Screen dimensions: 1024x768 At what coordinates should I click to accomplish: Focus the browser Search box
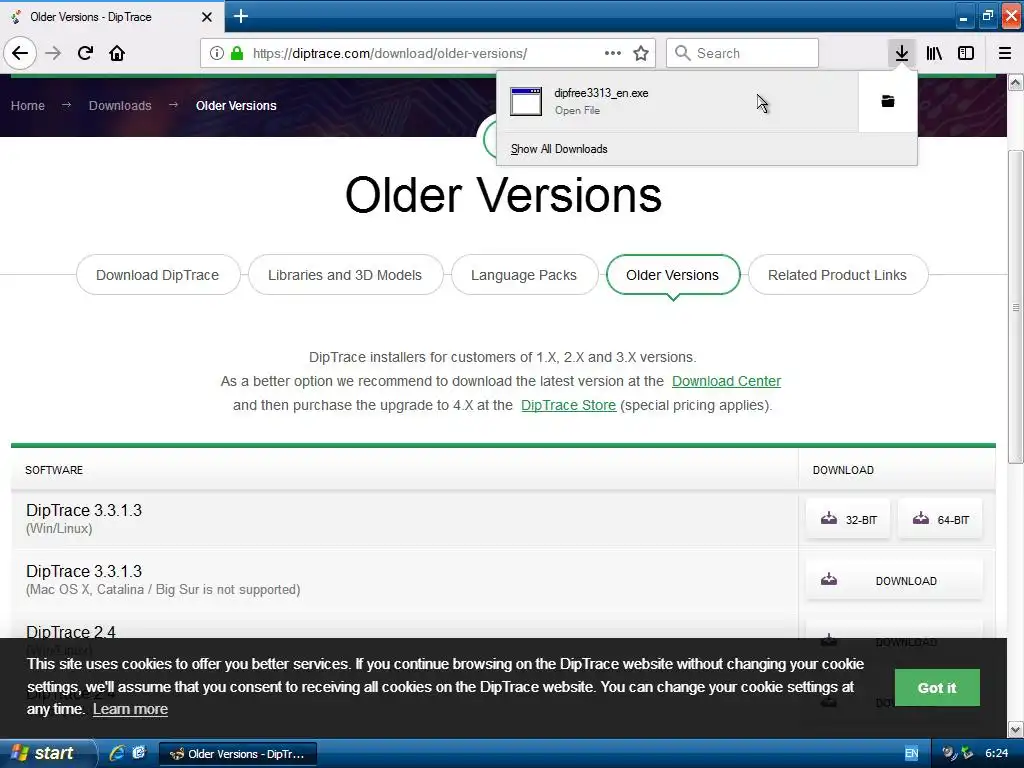743,53
